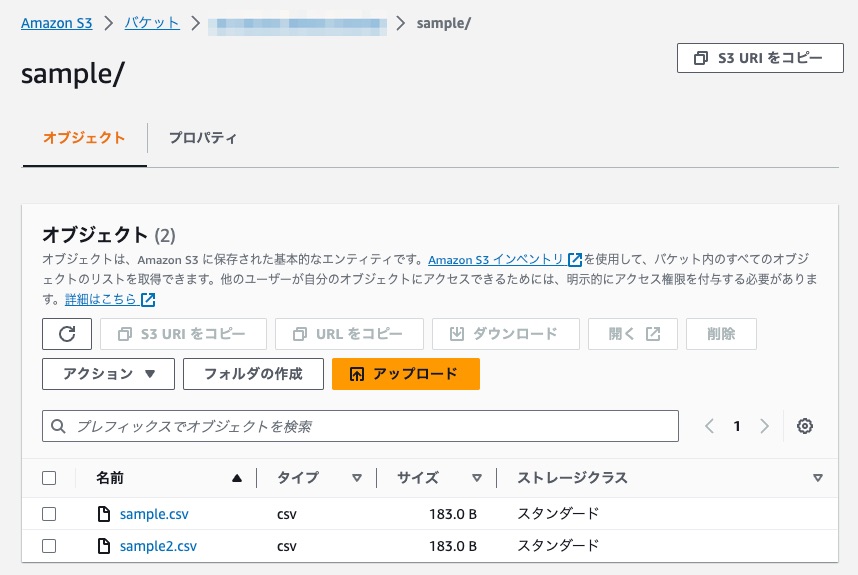Click the top S3 URI をコピー button
Viewport: 858px width, 575px height.
760,58
